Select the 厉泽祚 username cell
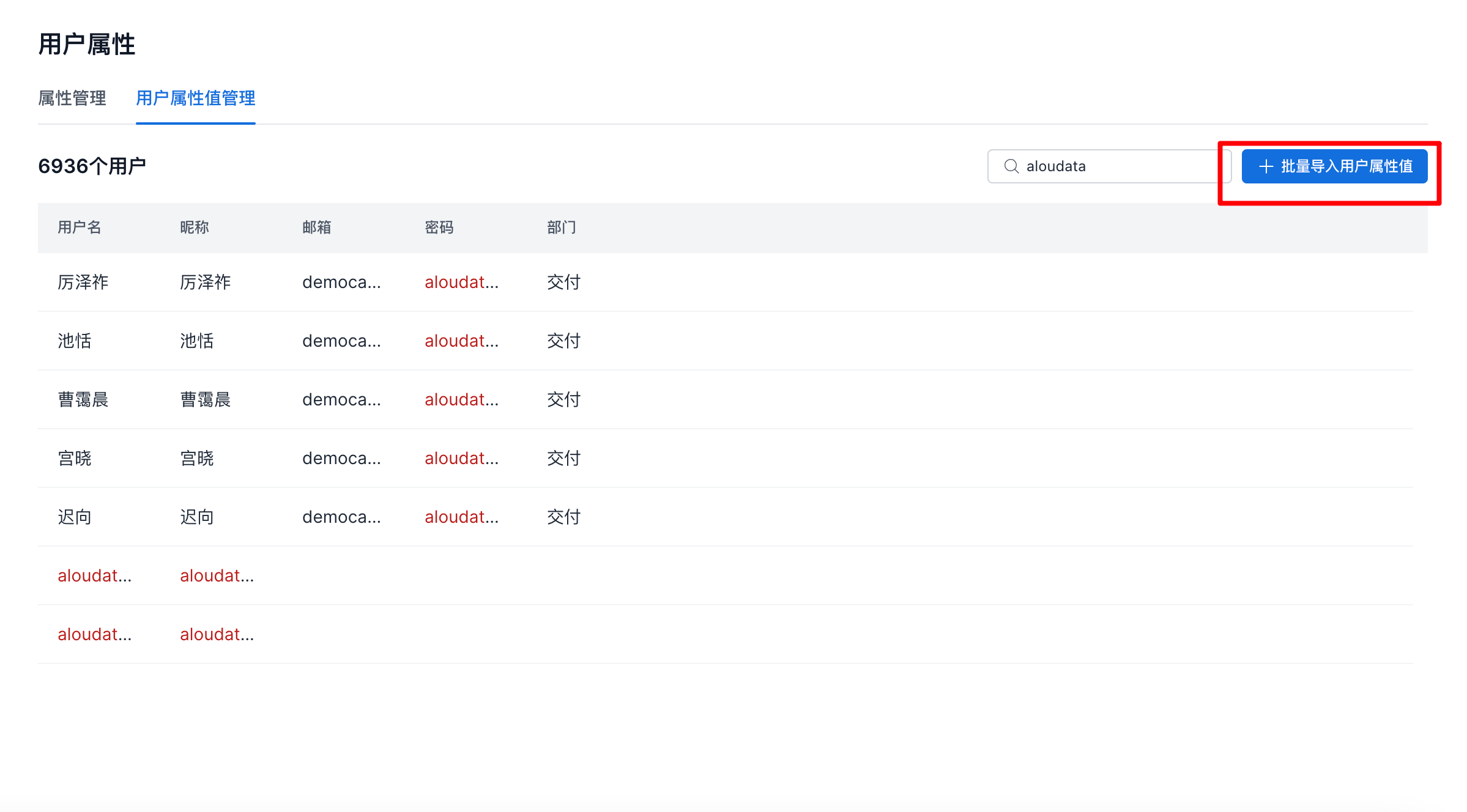Viewport: 1467px width, 812px height. (x=83, y=282)
